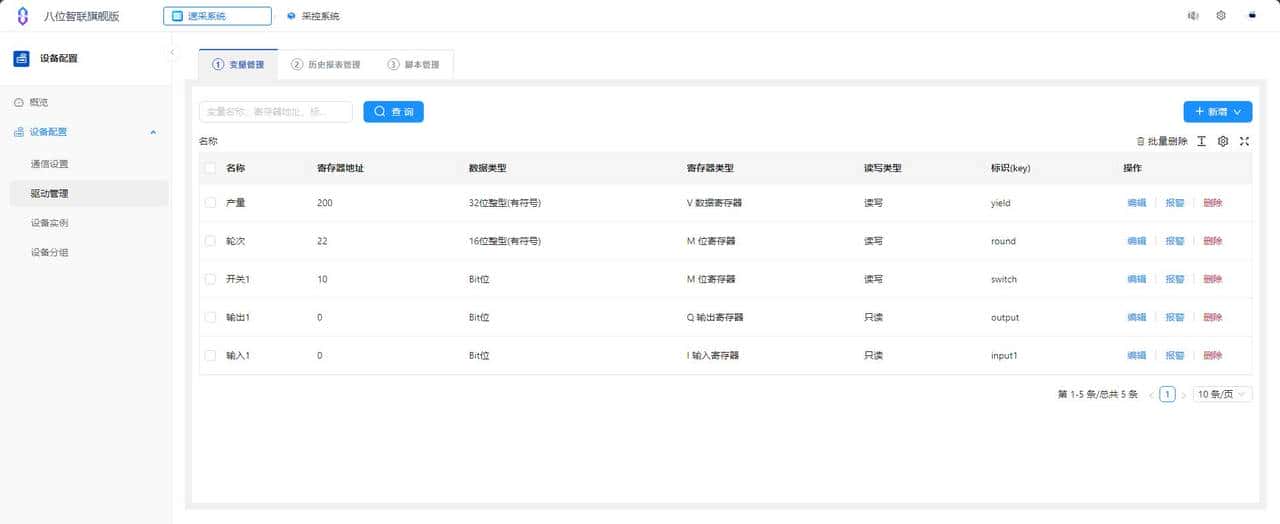
Task: Click the switch key cell
Action: click(1004, 279)
